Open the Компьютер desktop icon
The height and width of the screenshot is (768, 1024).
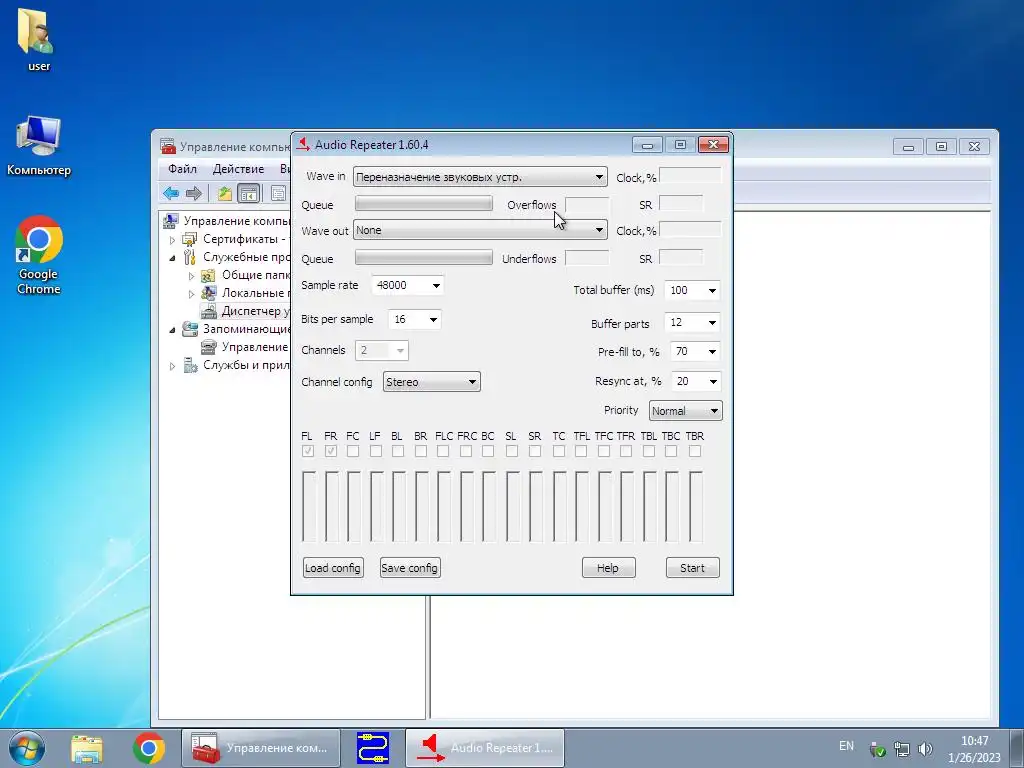39,146
